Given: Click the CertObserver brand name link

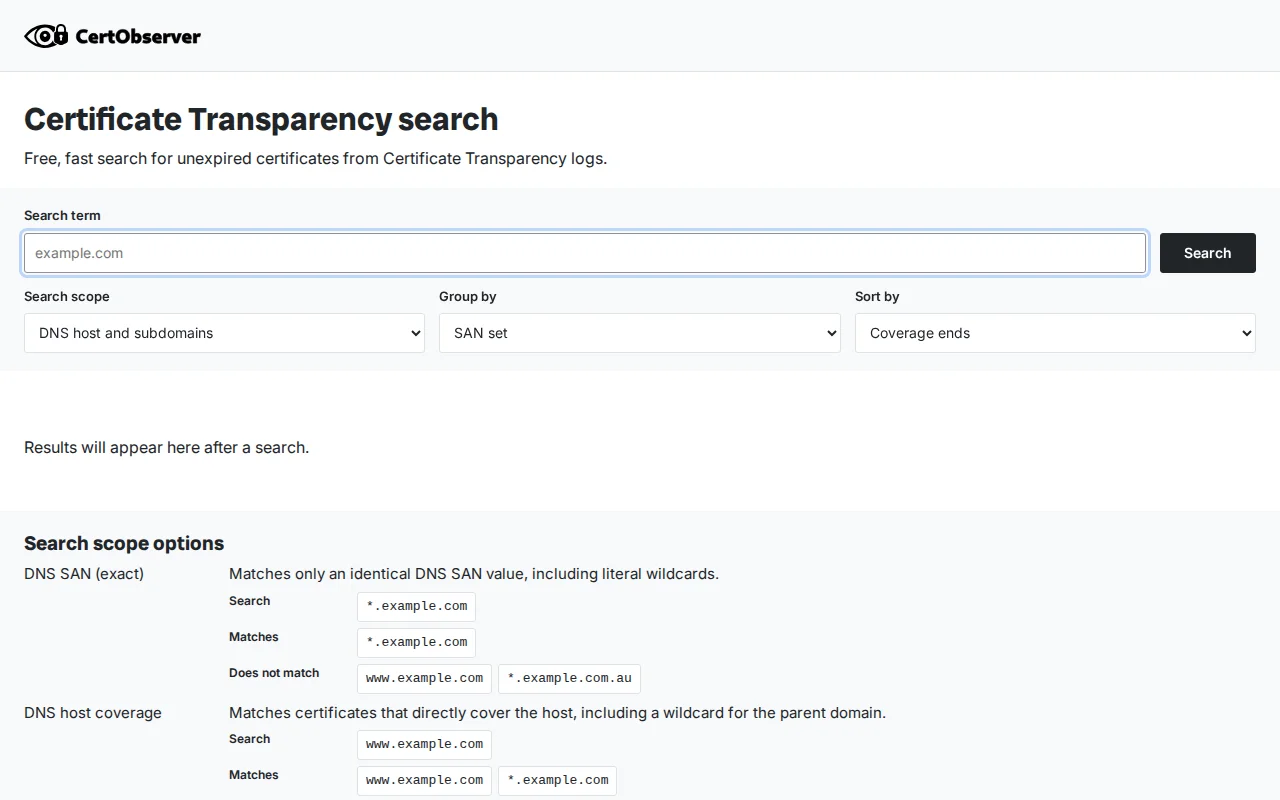Looking at the screenshot, I should pyautogui.click(x=138, y=37).
